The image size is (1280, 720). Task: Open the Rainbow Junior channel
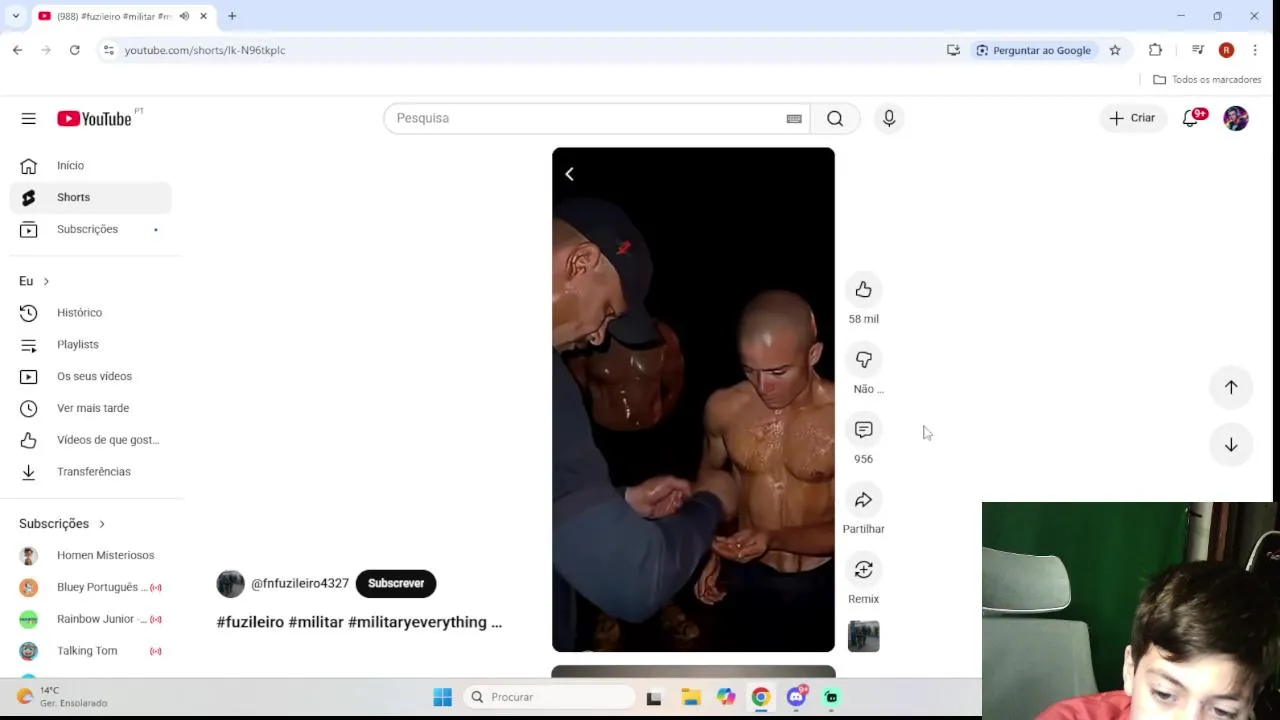click(91, 619)
